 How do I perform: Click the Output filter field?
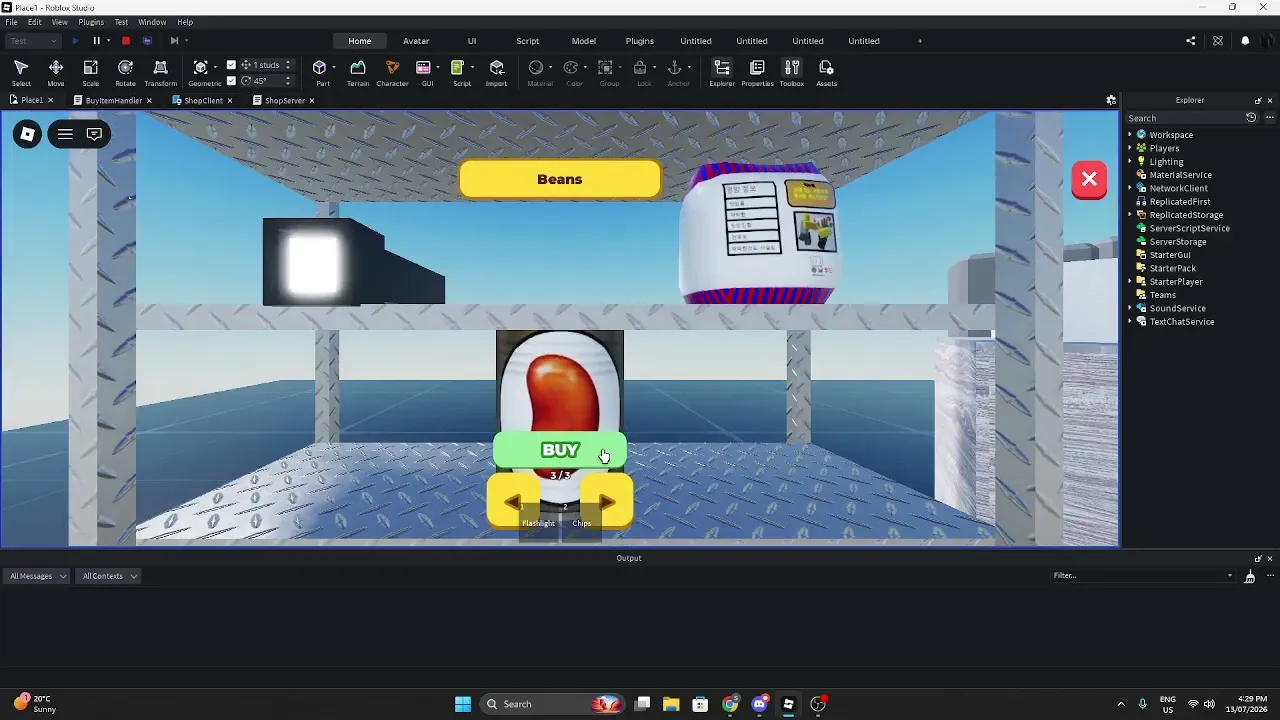pyautogui.click(x=1143, y=576)
